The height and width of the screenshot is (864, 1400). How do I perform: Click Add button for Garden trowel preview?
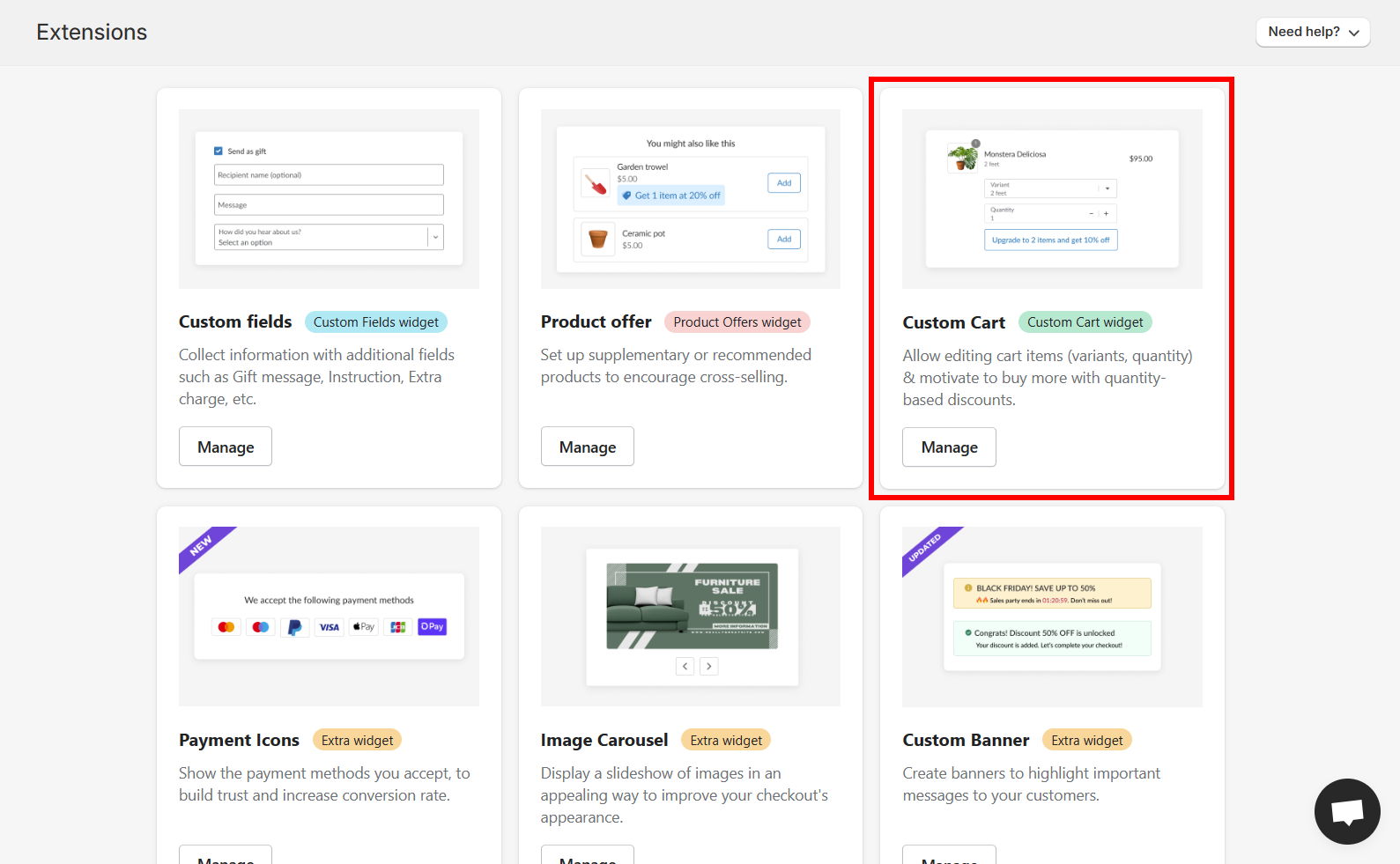click(x=784, y=183)
